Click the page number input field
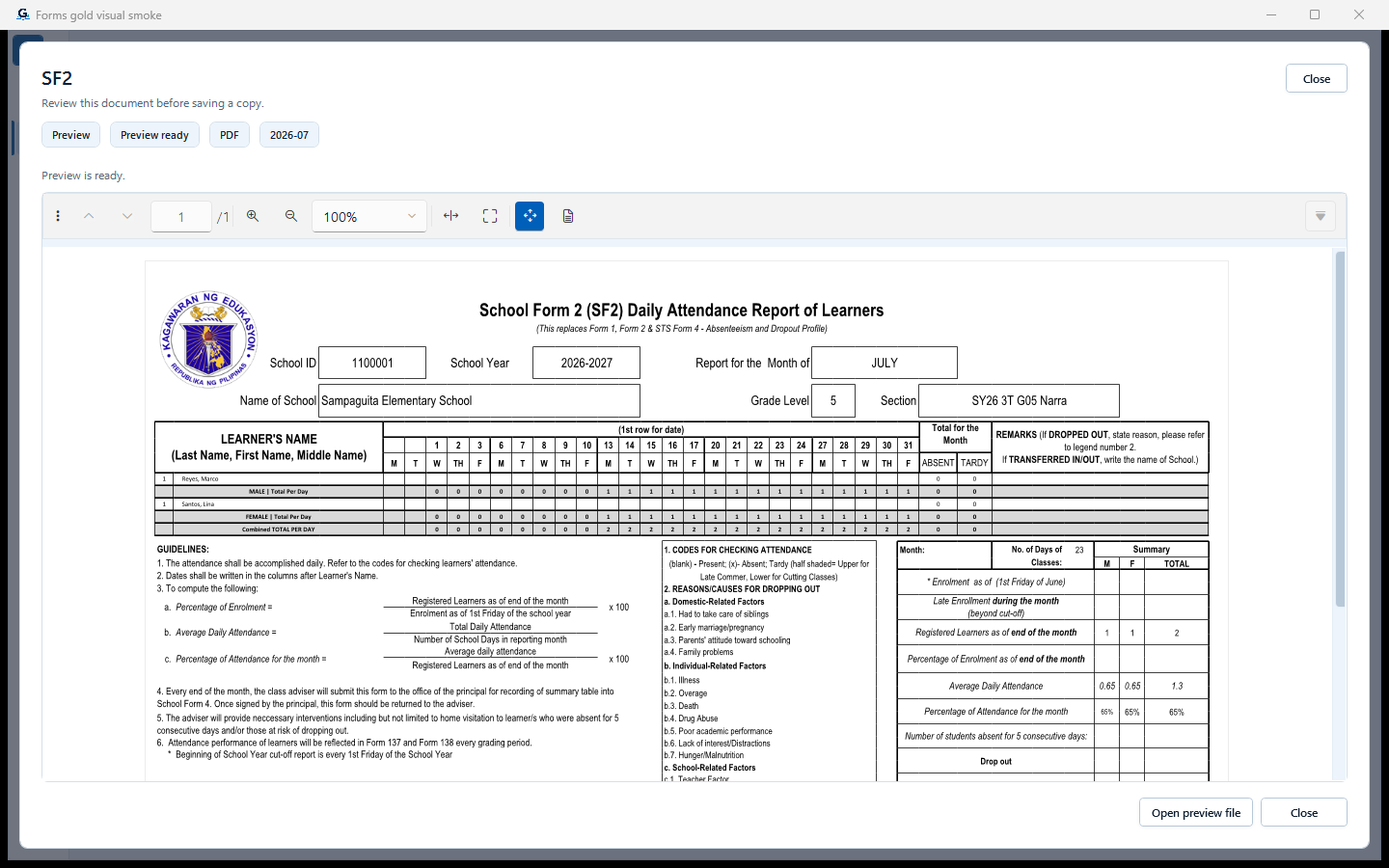The width and height of the screenshot is (1389, 868). [x=181, y=216]
